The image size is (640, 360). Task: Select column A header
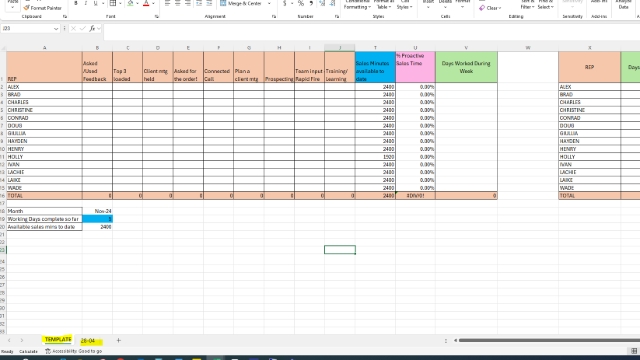click(x=44, y=48)
